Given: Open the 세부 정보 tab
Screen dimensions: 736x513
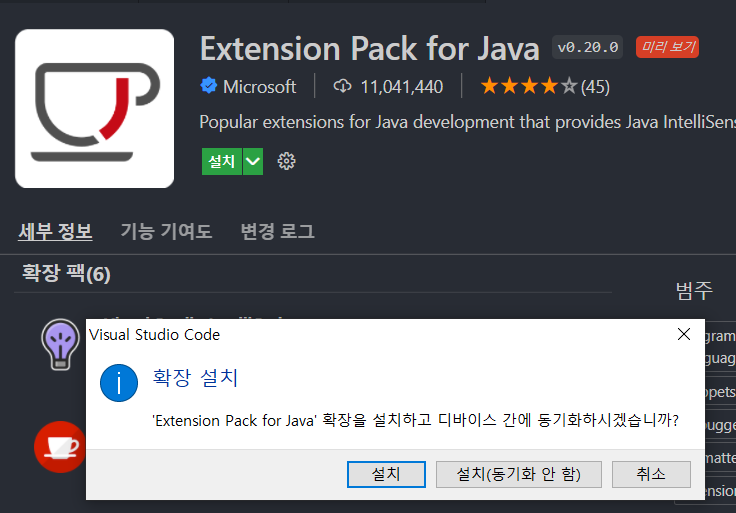Looking at the screenshot, I should click(x=55, y=231).
